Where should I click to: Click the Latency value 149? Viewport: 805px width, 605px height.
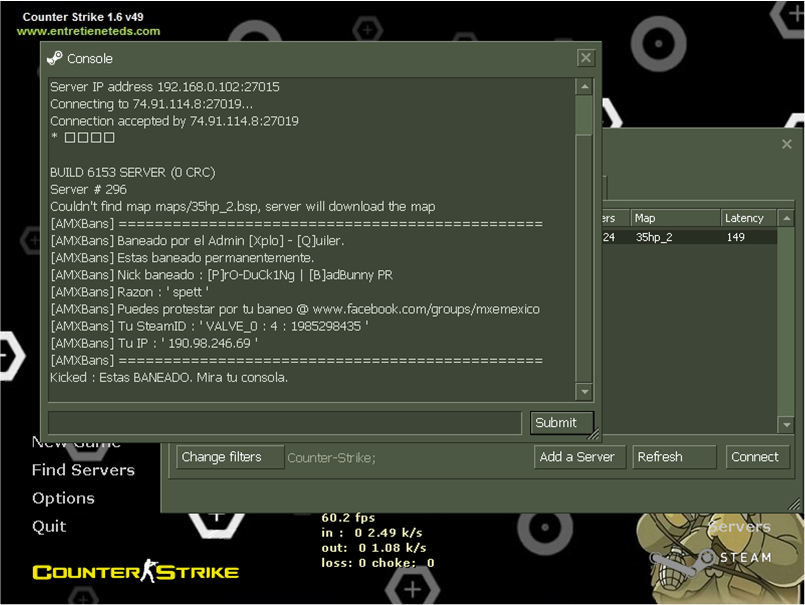tap(736, 237)
